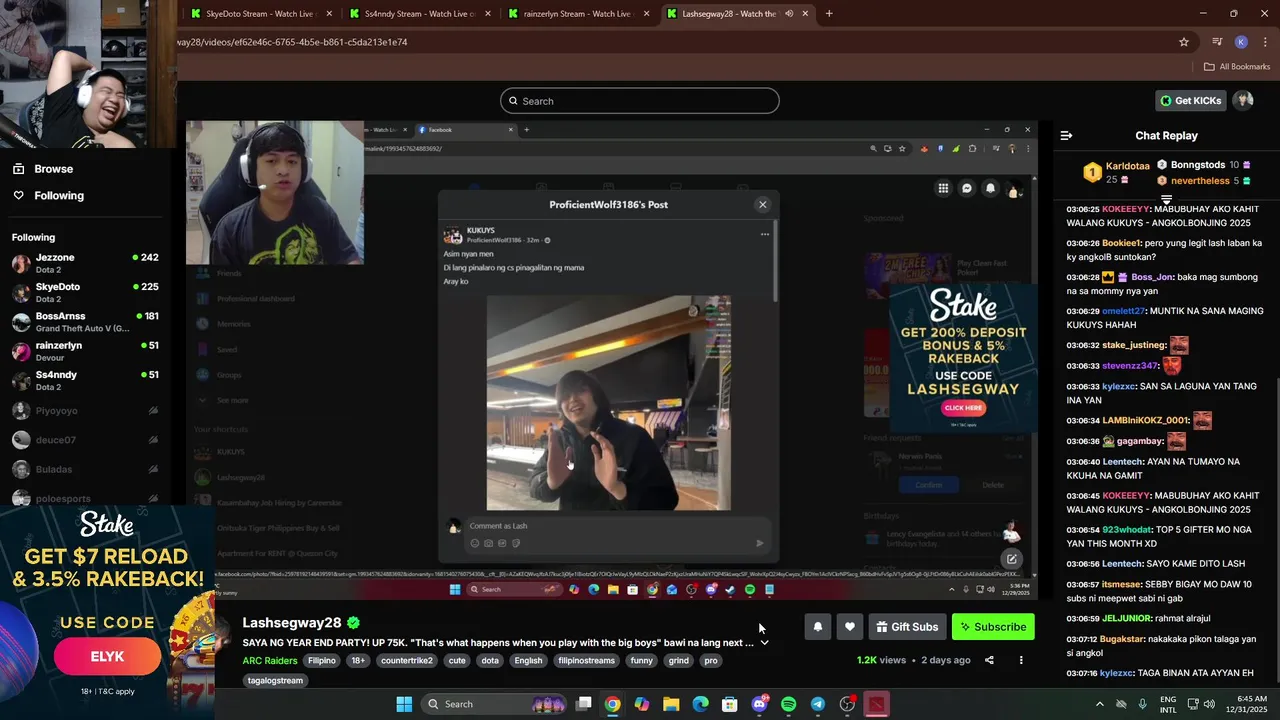Open the media control icon in Chrome toolbar
The width and height of the screenshot is (1280, 720).
coord(1217,42)
